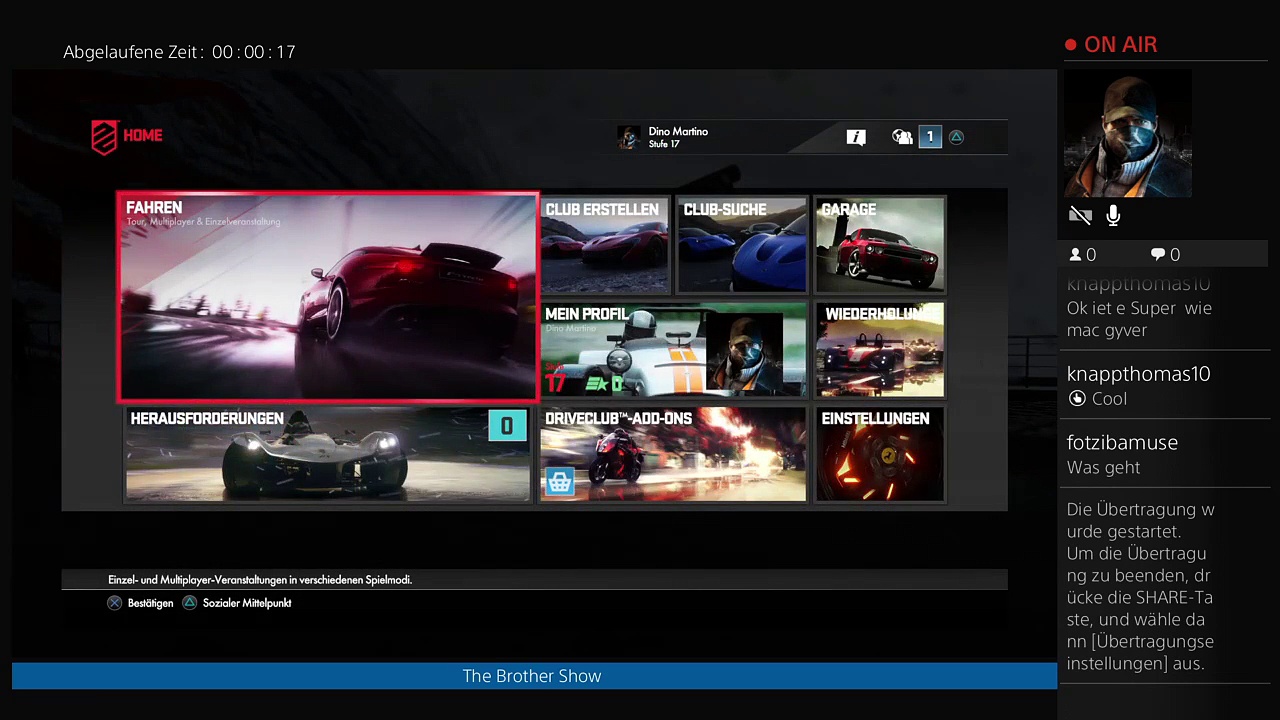This screenshot has width=1280, height=720.
Task: Click the cross button icon beside Bestätigen
Action: point(115,603)
